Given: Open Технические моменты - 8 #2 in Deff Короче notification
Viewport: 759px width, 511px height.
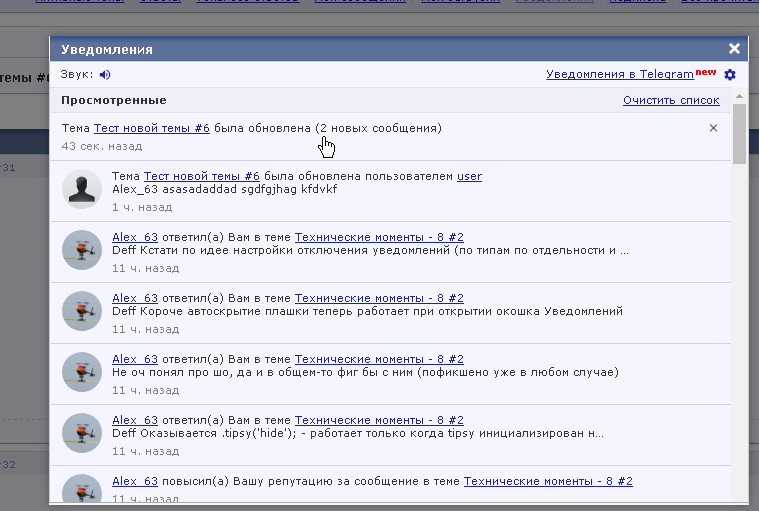Looking at the screenshot, I should [378, 298].
